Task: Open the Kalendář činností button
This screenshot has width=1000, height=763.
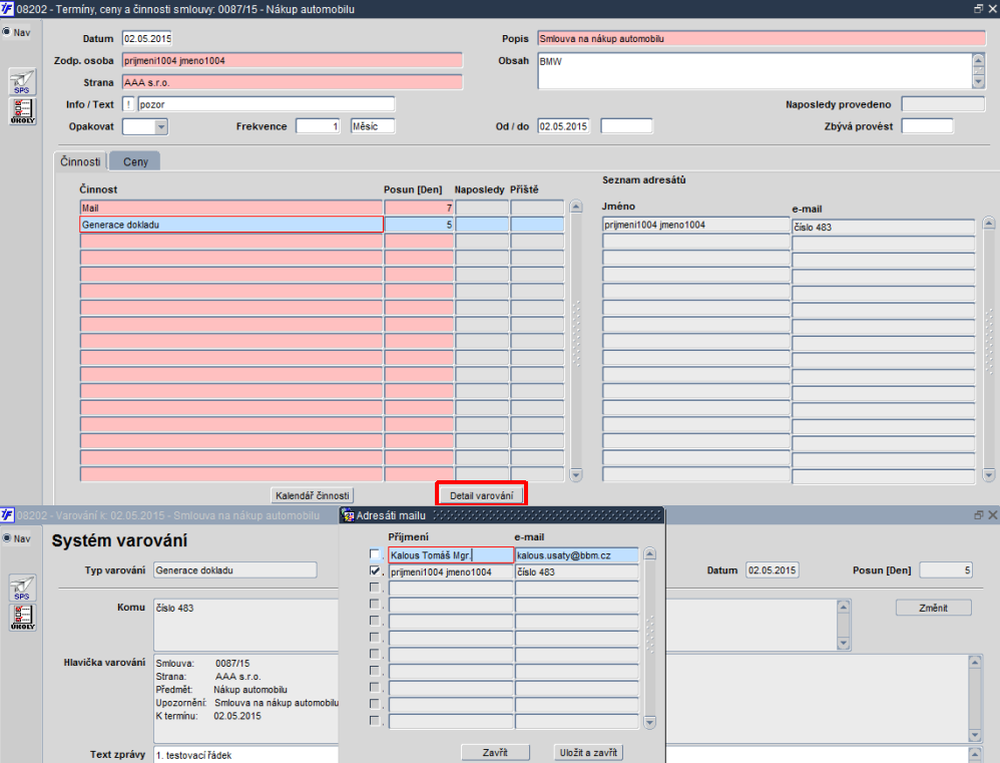Action: [312, 495]
